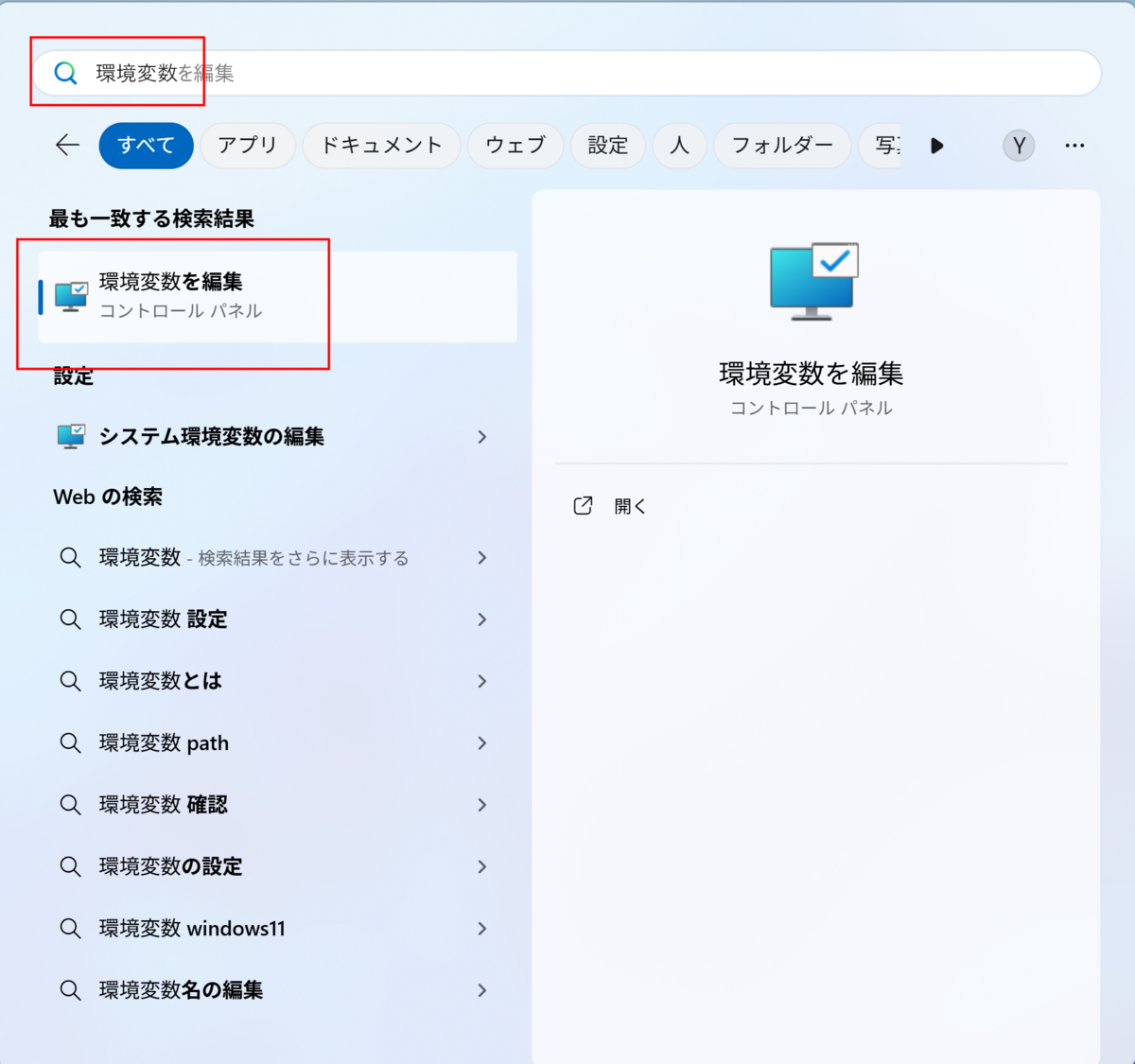Expand the 環境変数 設定 web result chevron
Image resolution: width=1135 pixels, height=1064 pixels.
tap(482, 619)
